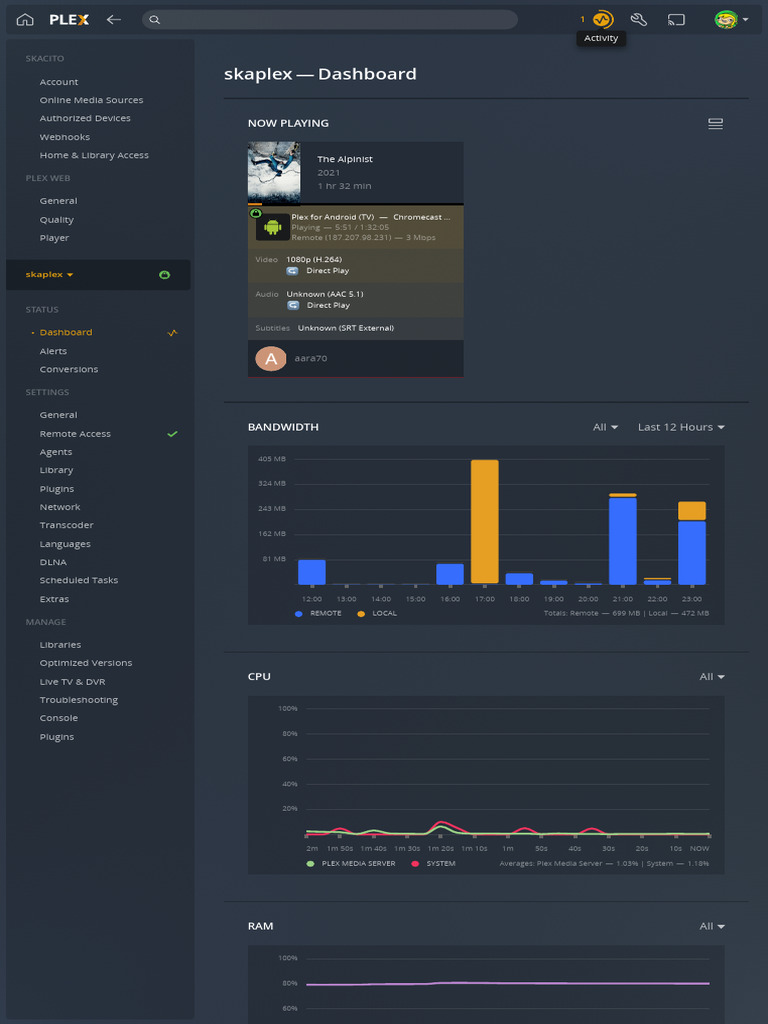Screen dimensions: 768x1024
Task: Open settings via the wrench icon
Action: pyautogui.click(x=639, y=20)
